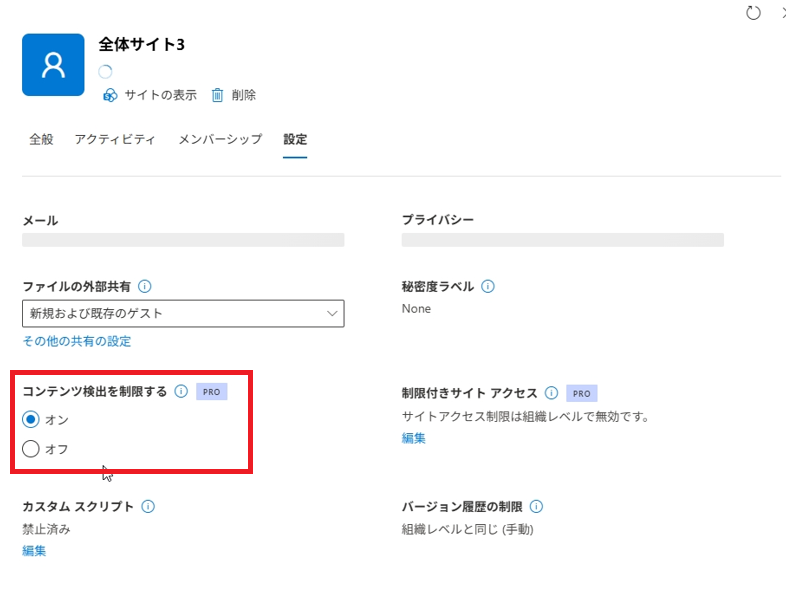Click サイトアクセス制限は組織レベルで無効です text

[525, 417]
